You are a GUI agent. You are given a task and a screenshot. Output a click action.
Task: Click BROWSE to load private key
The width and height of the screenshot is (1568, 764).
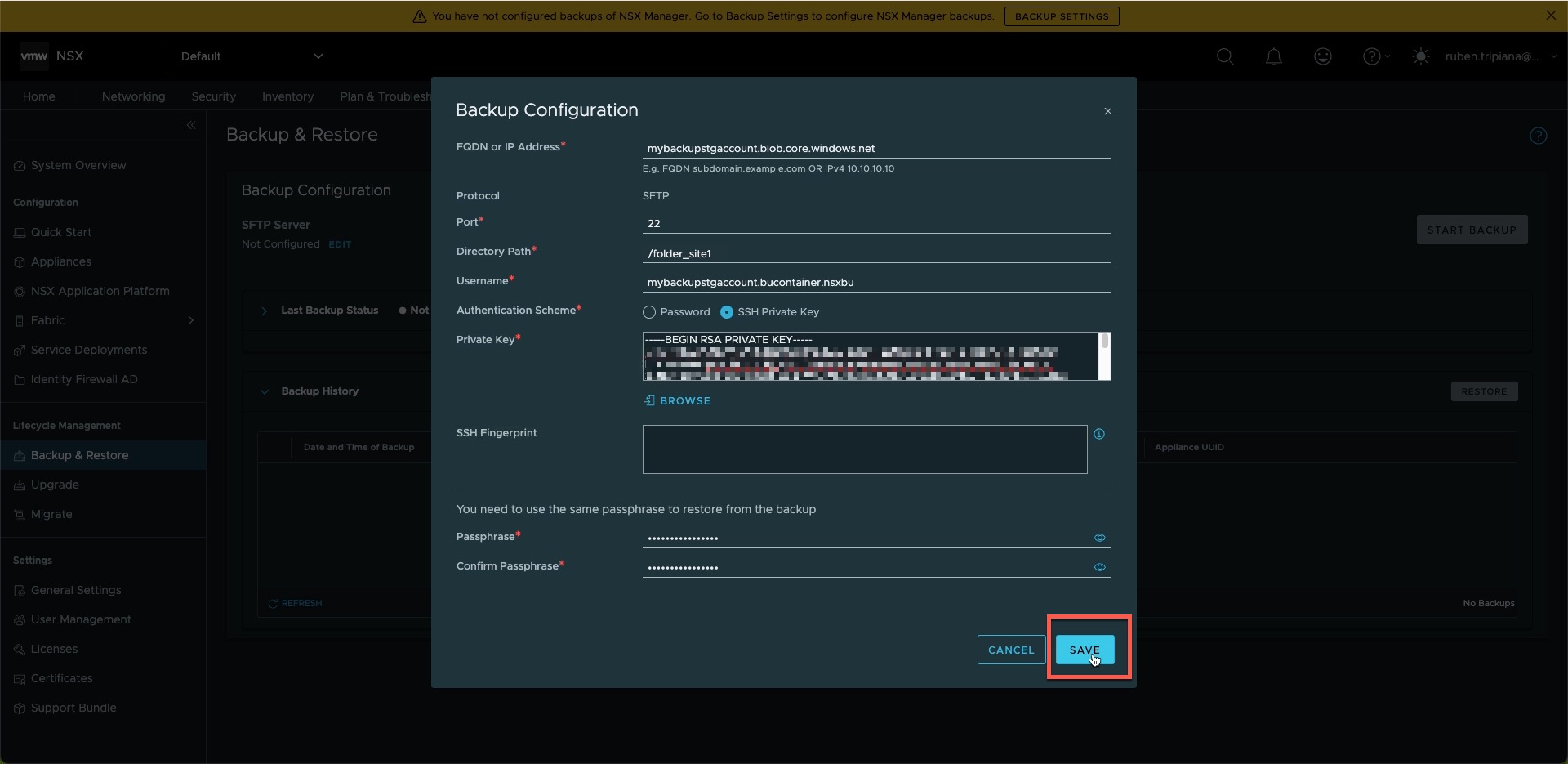point(677,401)
